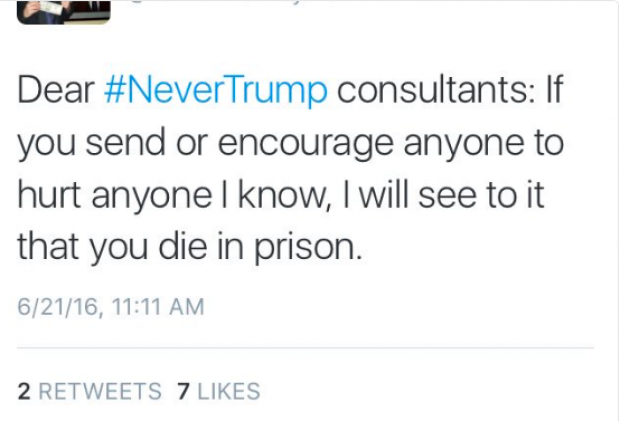Click the profile avatar thumbnail
The image size is (620, 421).
64,12
